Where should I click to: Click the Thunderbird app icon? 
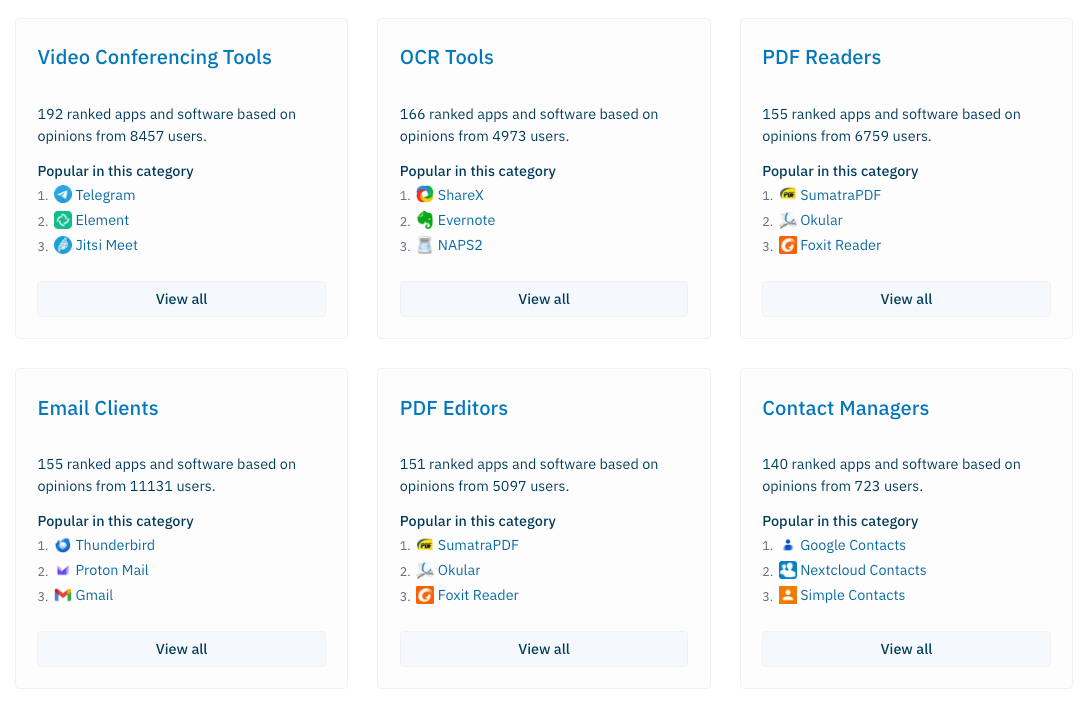tap(63, 545)
